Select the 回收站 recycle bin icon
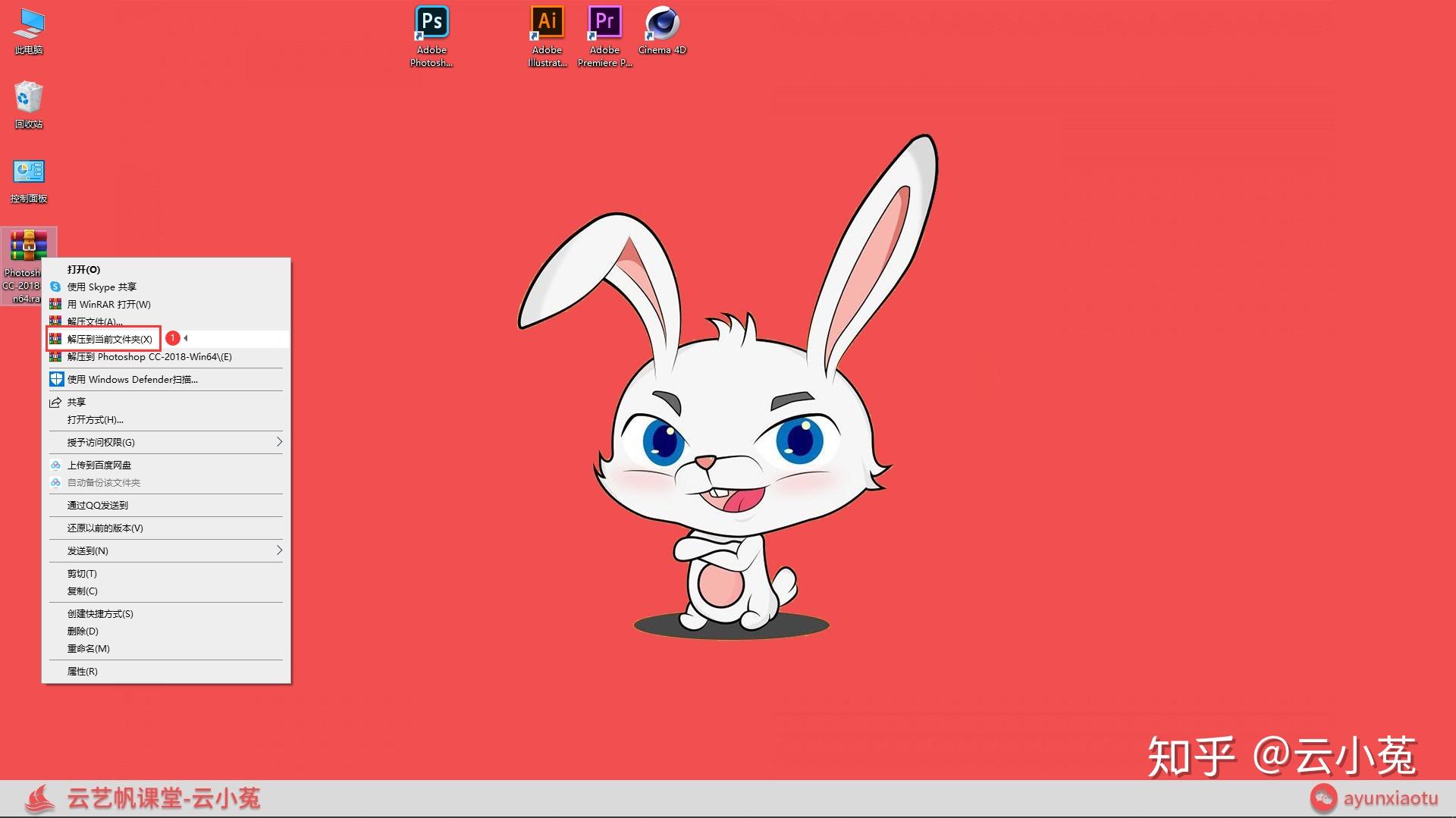Viewport: 1456px width, 818px height. pos(29,105)
